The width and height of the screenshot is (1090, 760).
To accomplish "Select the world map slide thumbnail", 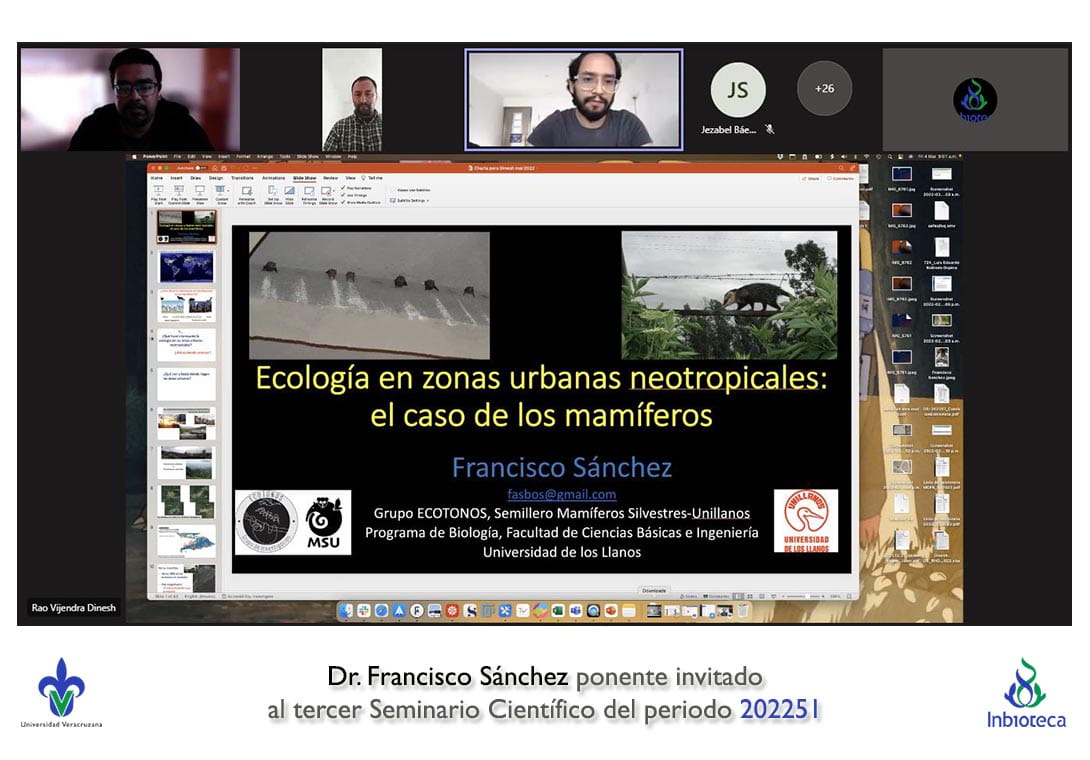I will pyautogui.click(x=186, y=266).
